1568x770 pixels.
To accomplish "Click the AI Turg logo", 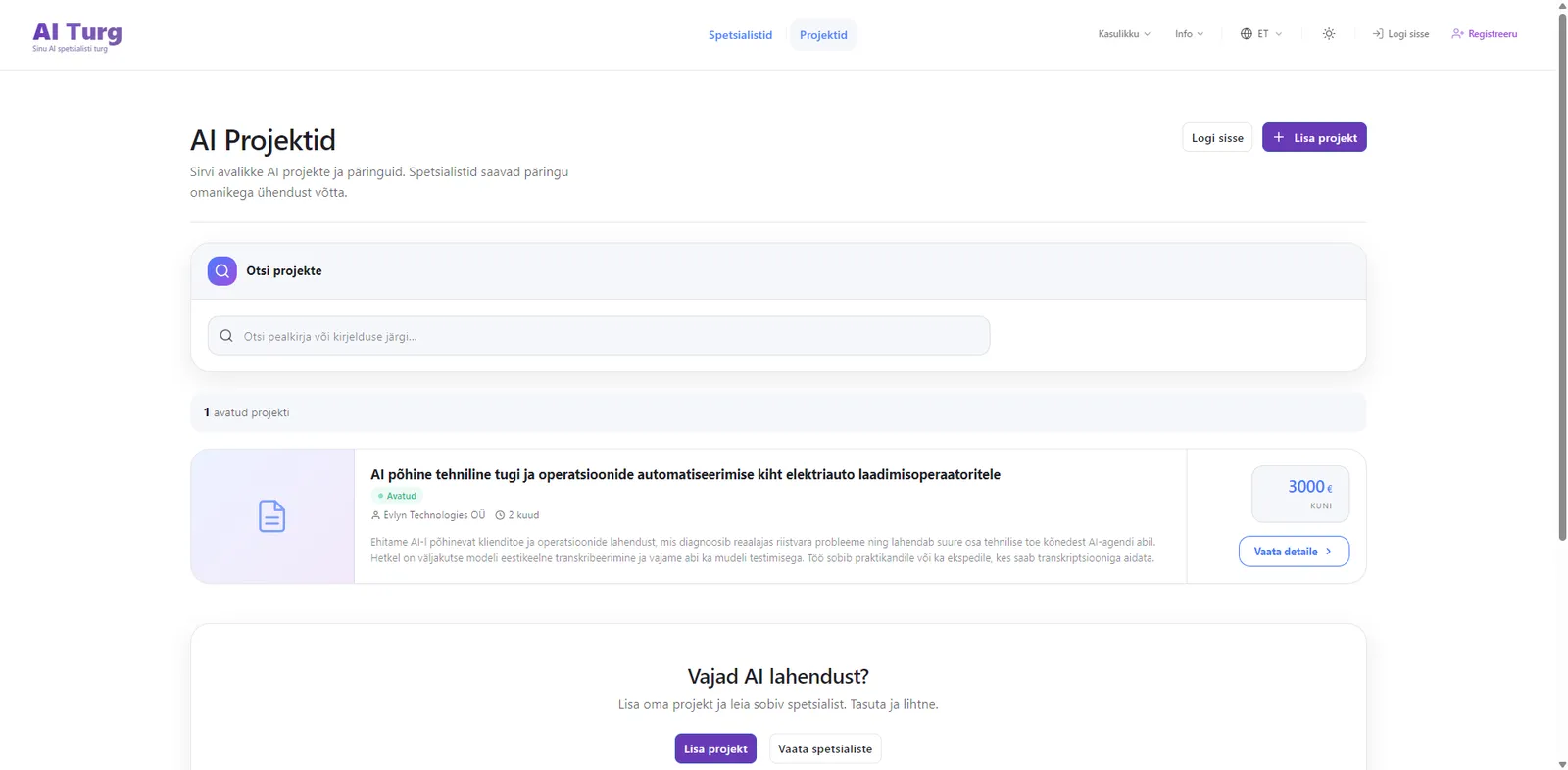I will point(76,35).
